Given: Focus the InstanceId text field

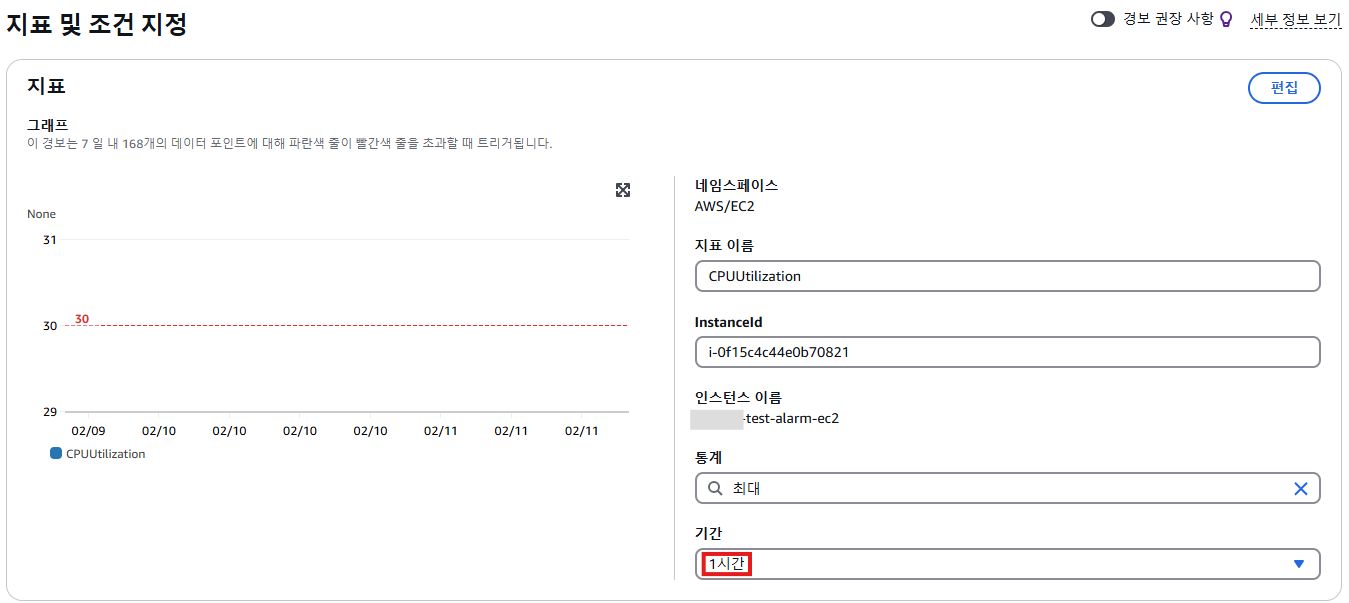Looking at the screenshot, I should click(x=1007, y=352).
